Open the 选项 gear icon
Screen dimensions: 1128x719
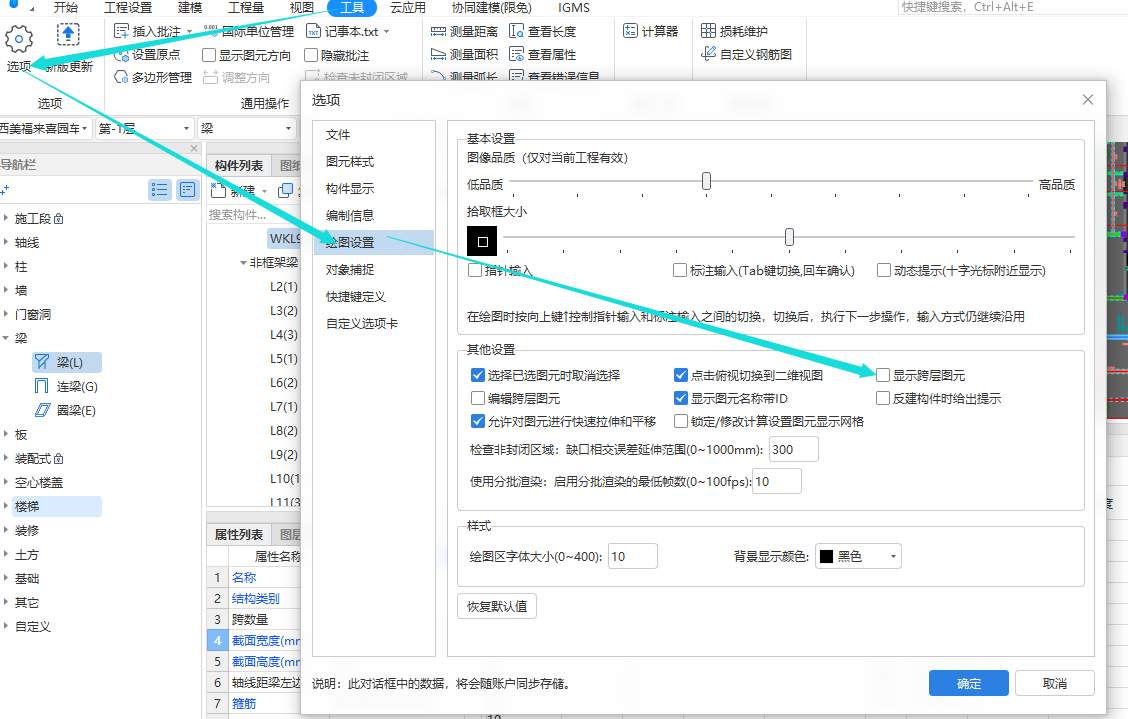pos(19,39)
